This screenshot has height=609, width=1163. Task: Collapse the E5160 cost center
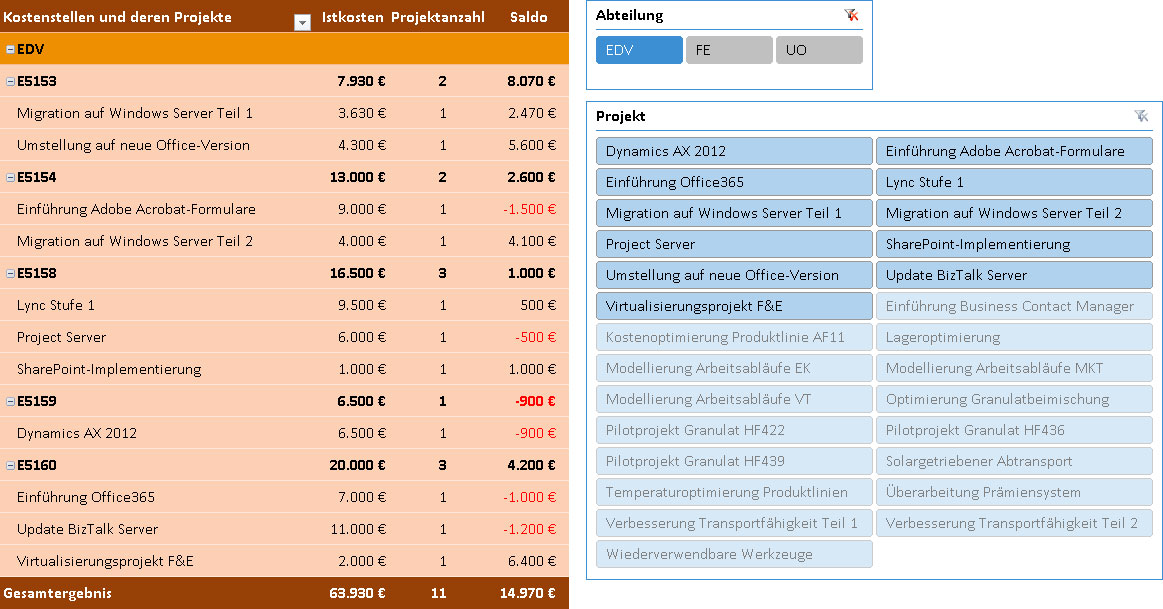(x=10, y=465)
